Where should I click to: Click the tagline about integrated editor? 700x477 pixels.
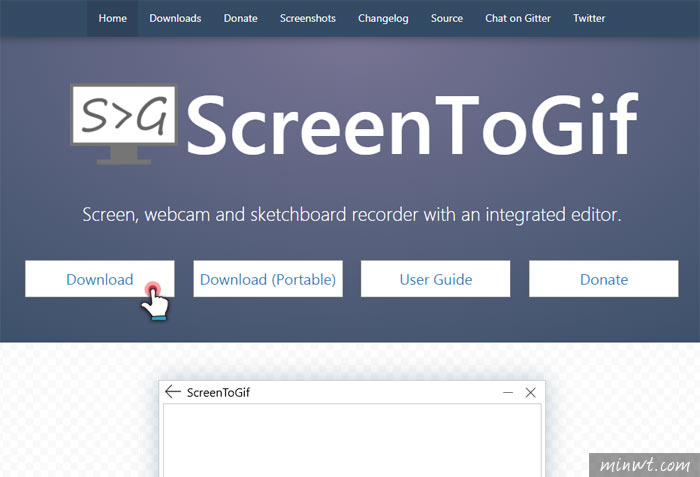click(x=352, y=214)
